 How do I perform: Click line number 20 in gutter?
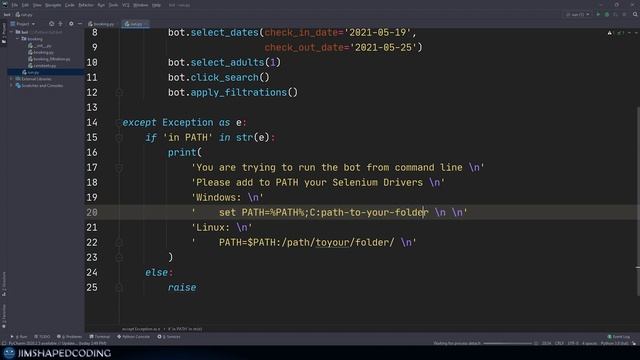click(x=92, y=213)
